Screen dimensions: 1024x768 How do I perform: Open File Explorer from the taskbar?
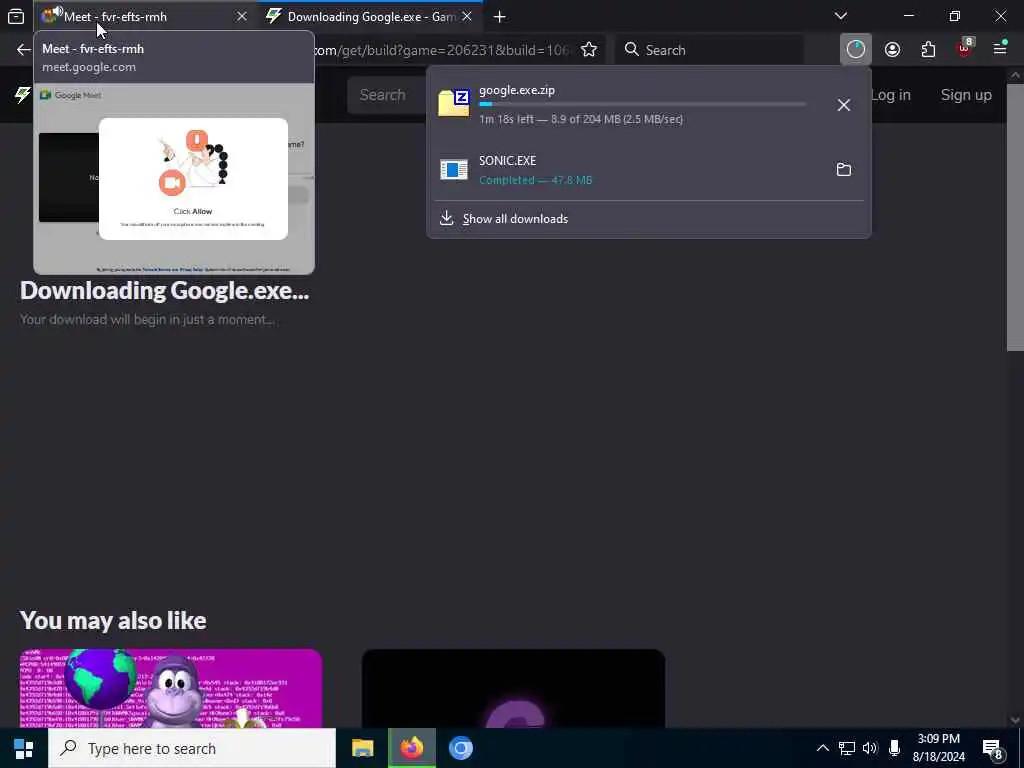point(362,748)
